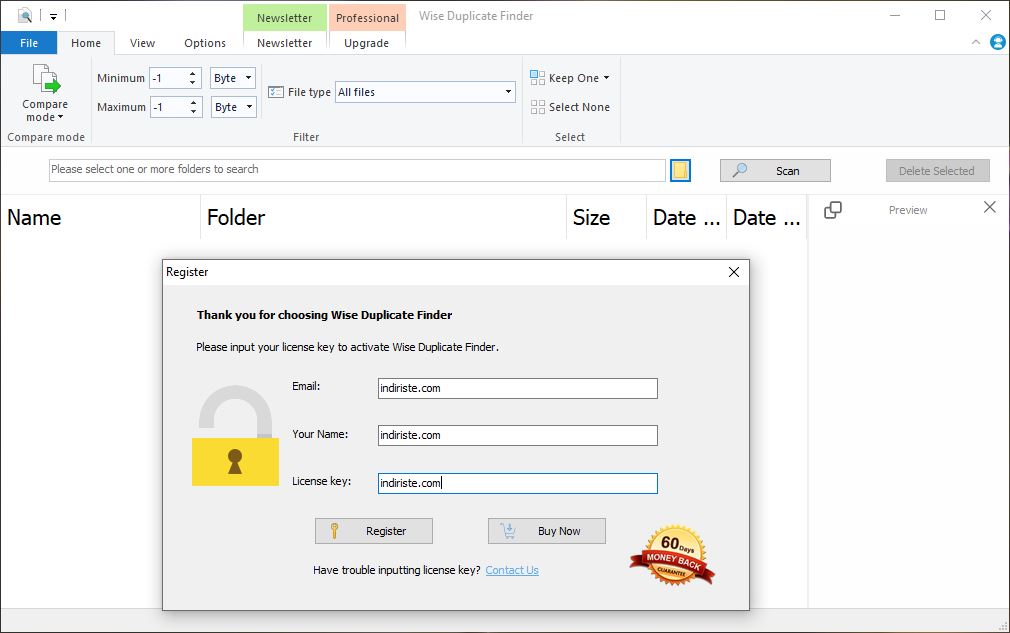Viewport: 1010px width, 633px height.
Task: Increase the Minimum size value
Action: tap(193, 73)
